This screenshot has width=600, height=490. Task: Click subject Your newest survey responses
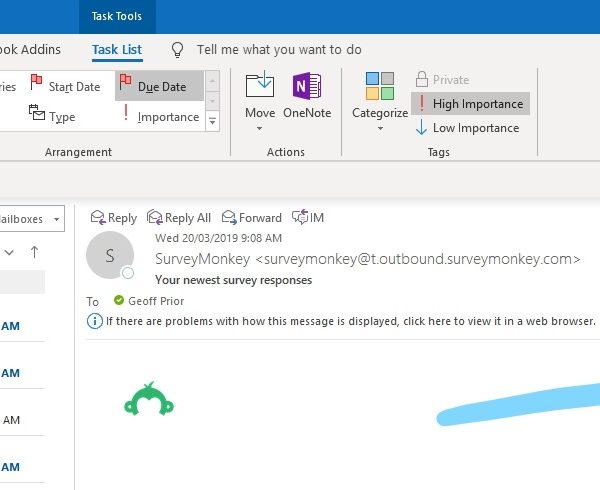tap(233, 280)
